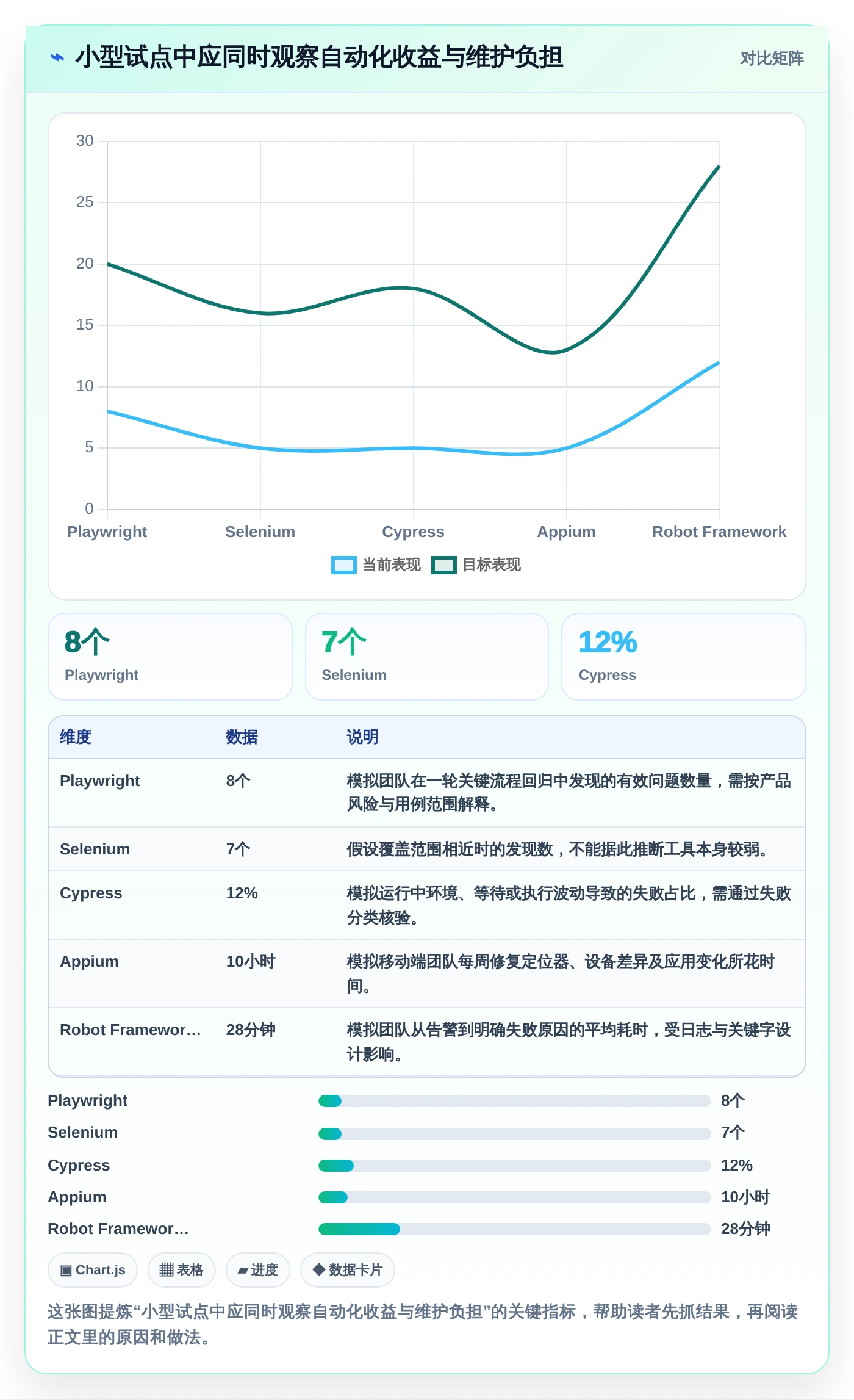Screen dimensions: 854x1400
Task: Click the 数据 column header
Action: coord(242,737)
